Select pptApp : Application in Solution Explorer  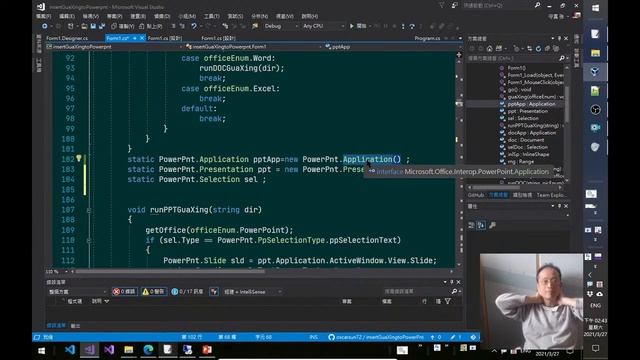point(531,104)
